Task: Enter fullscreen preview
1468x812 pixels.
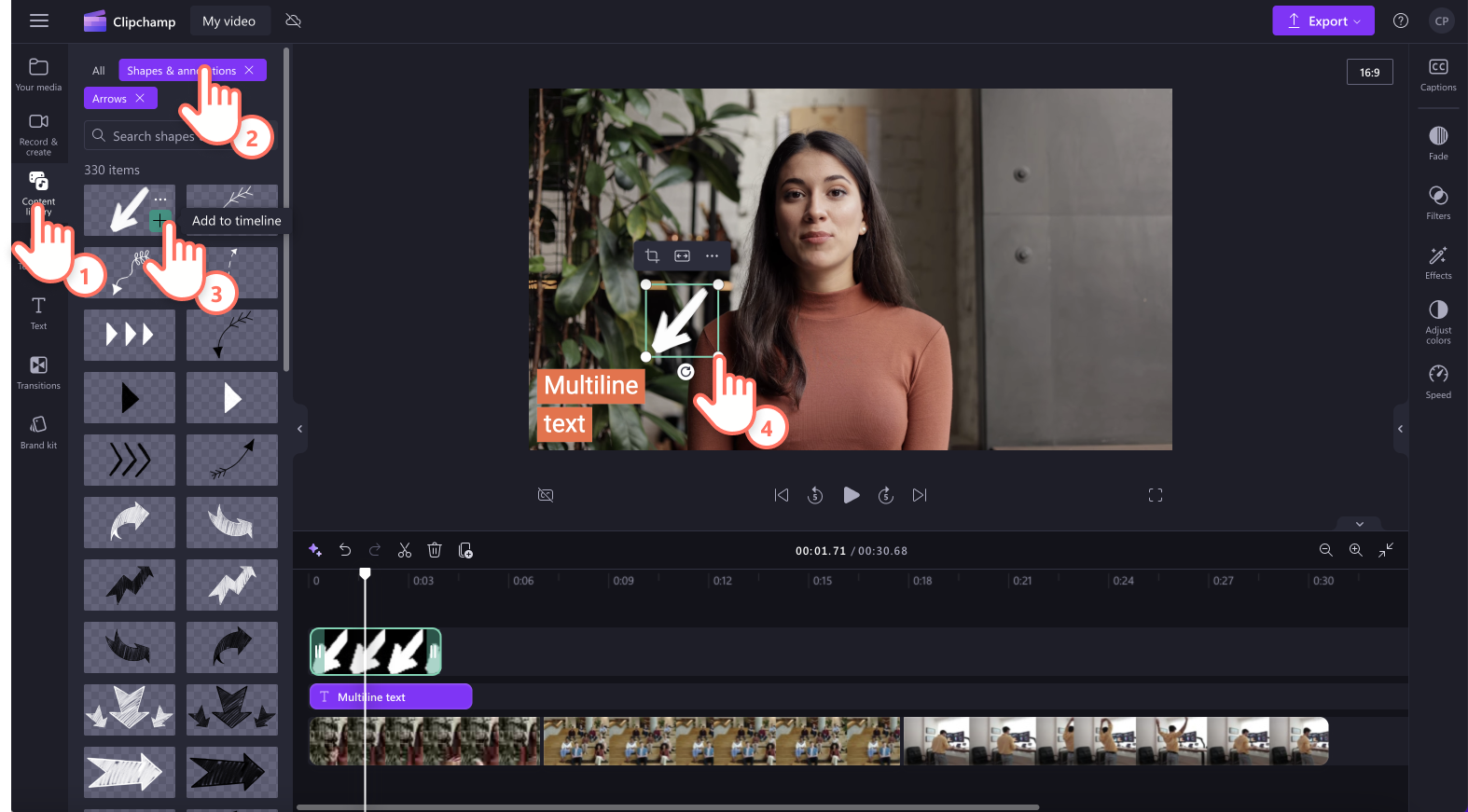Action: [x=1156, y=495]
